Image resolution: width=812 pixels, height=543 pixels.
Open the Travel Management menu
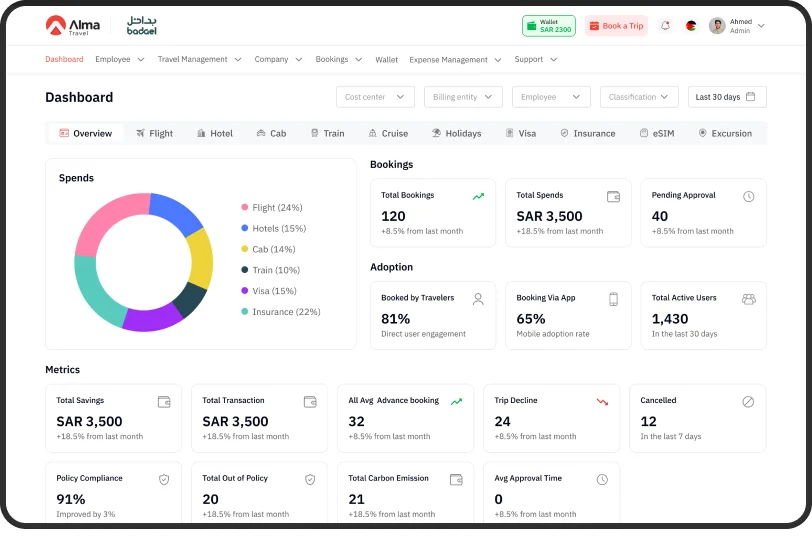[x=199, y=60]
